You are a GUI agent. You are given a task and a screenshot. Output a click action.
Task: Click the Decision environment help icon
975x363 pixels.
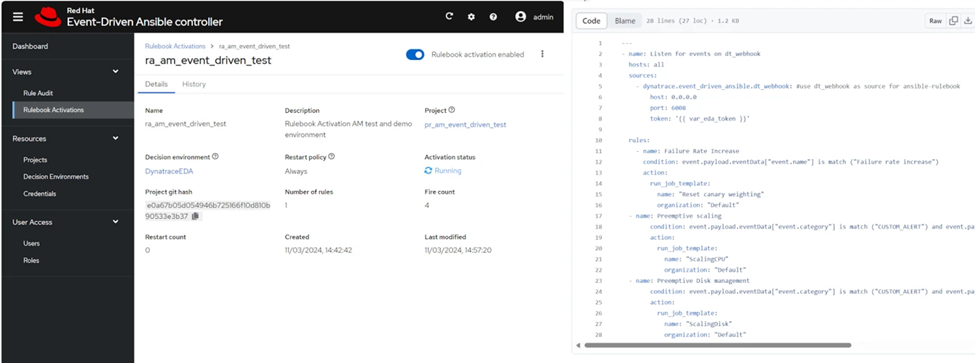point(215,157)
